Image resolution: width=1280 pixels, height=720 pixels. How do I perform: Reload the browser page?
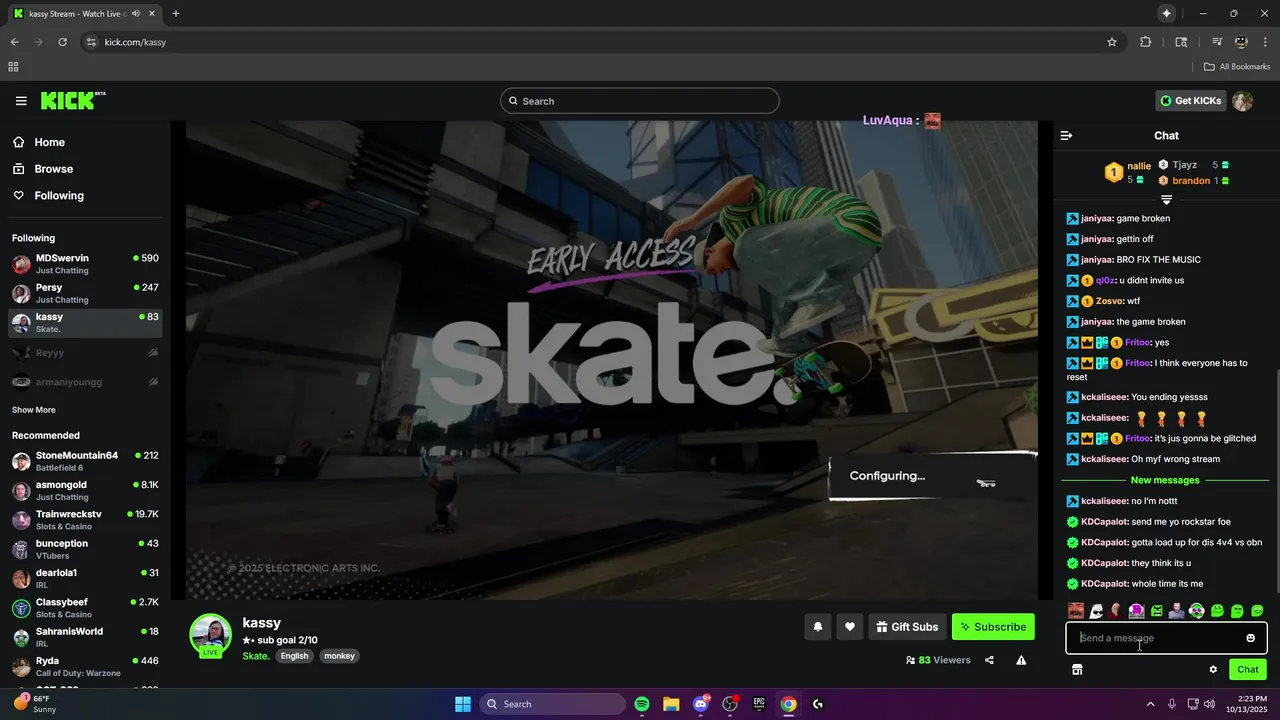coord(62,42)
